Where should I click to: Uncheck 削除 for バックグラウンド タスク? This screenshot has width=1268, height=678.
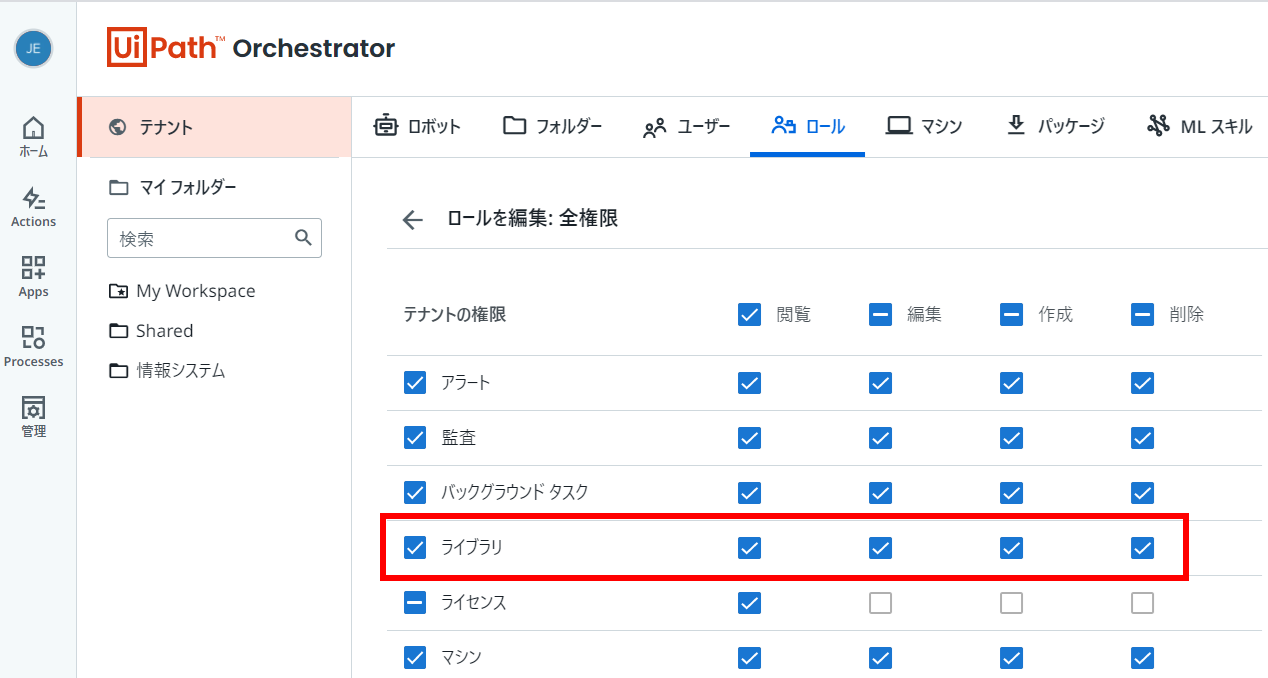point(1142,493)
